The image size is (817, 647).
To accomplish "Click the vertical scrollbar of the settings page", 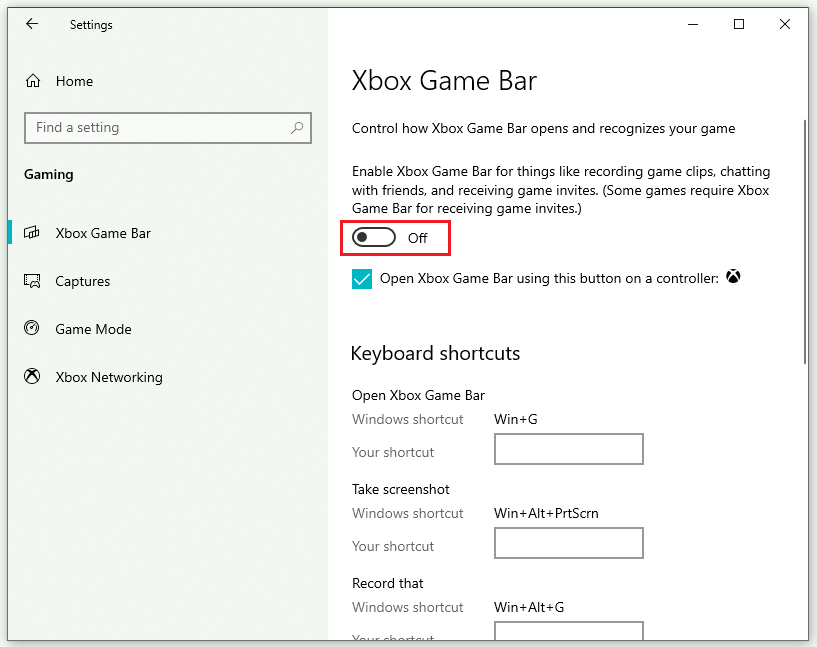I will (805, 242).
